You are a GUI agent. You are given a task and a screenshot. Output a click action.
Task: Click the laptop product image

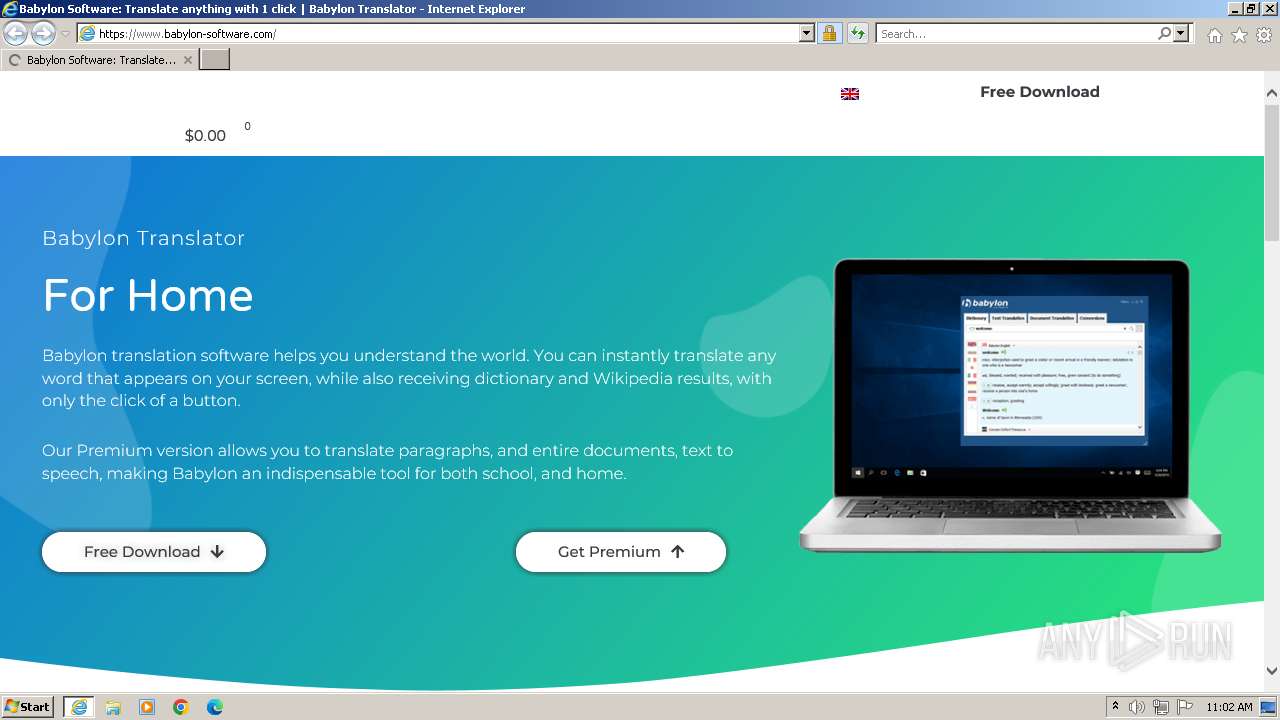click(x=1010, y=406)
